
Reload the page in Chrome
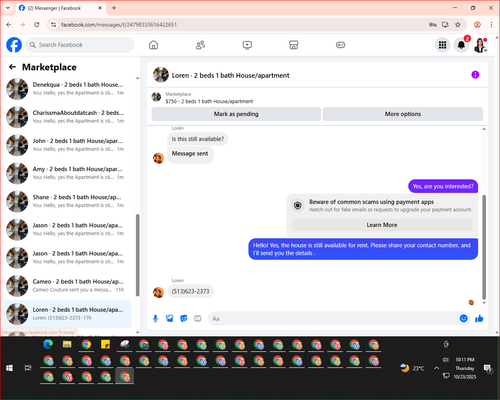click(37, 25)
